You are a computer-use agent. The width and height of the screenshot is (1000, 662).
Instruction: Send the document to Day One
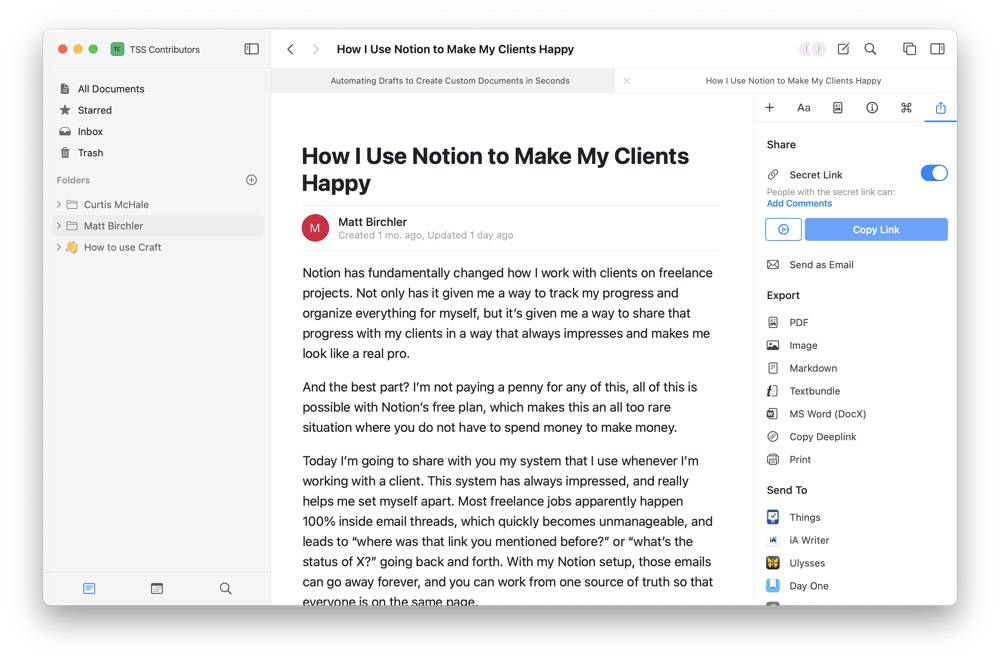798,586
